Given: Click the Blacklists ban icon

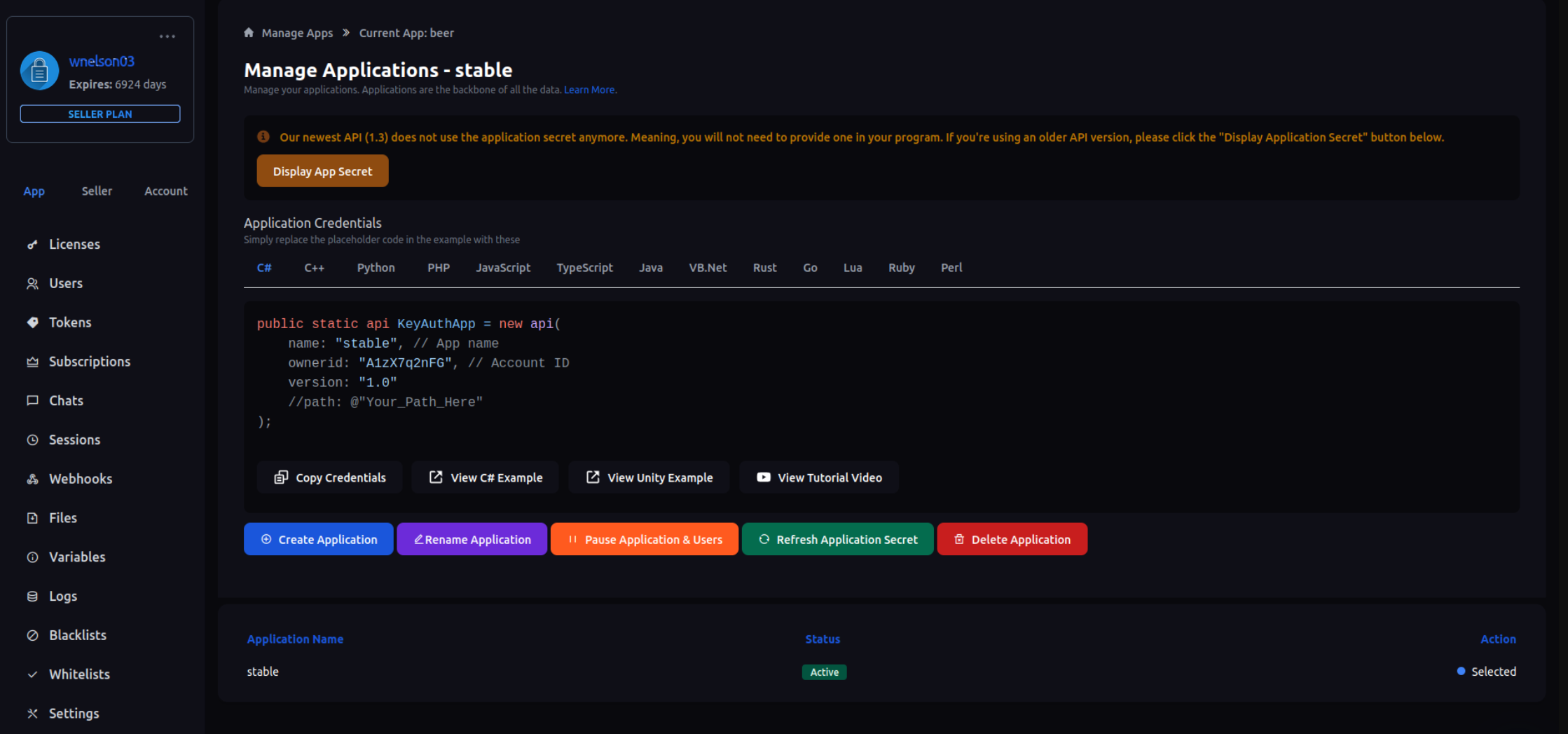Looking at the screenshot, I should click(x=32, y=635).
